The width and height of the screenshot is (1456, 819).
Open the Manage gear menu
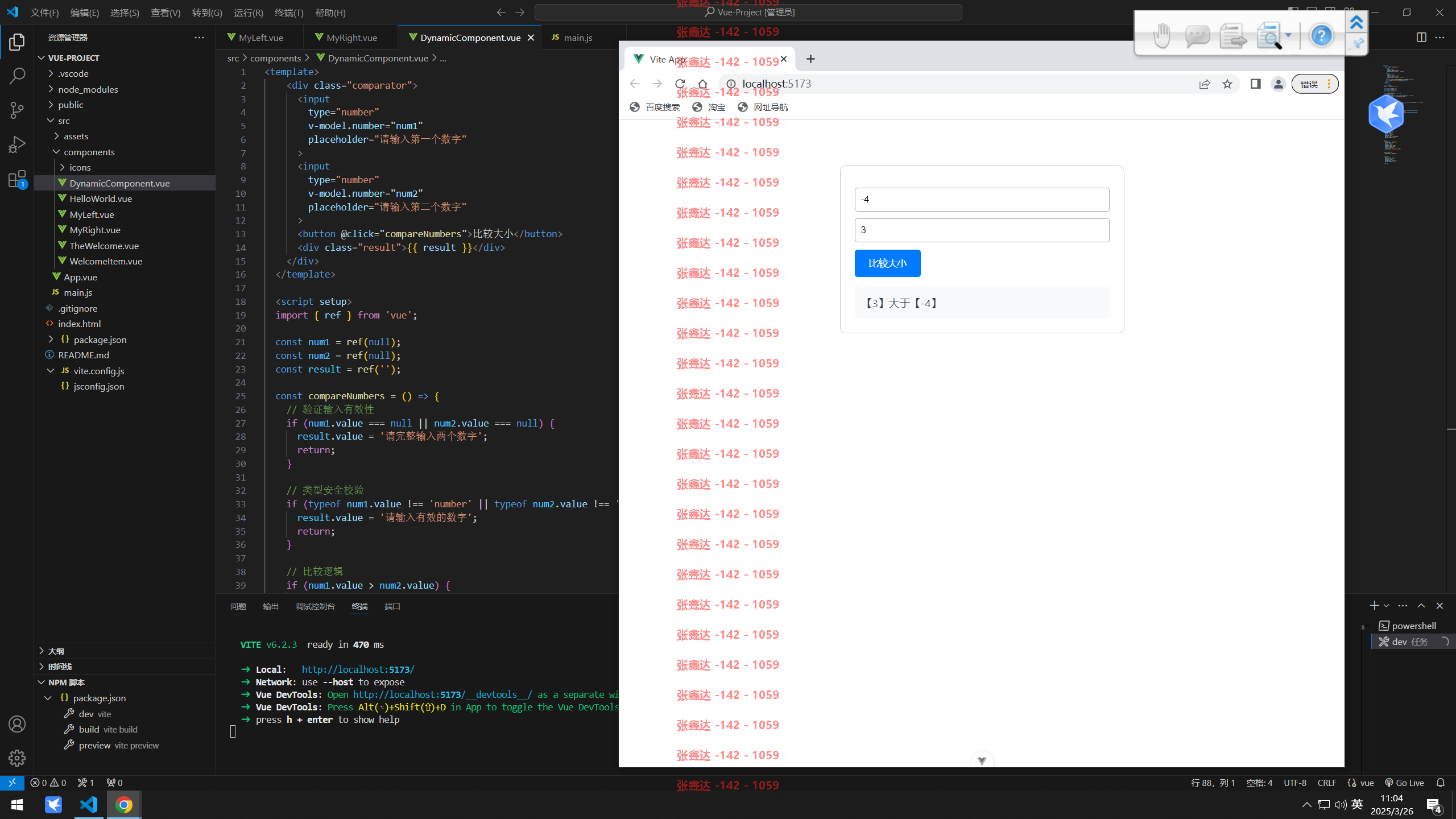pos(17,758)
